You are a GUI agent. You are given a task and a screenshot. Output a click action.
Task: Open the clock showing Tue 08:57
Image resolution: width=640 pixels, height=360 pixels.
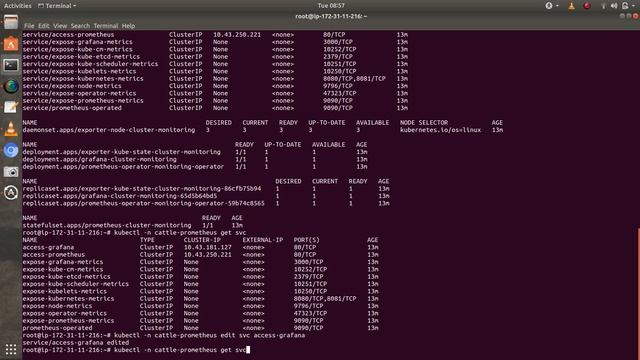pos(331,6)
